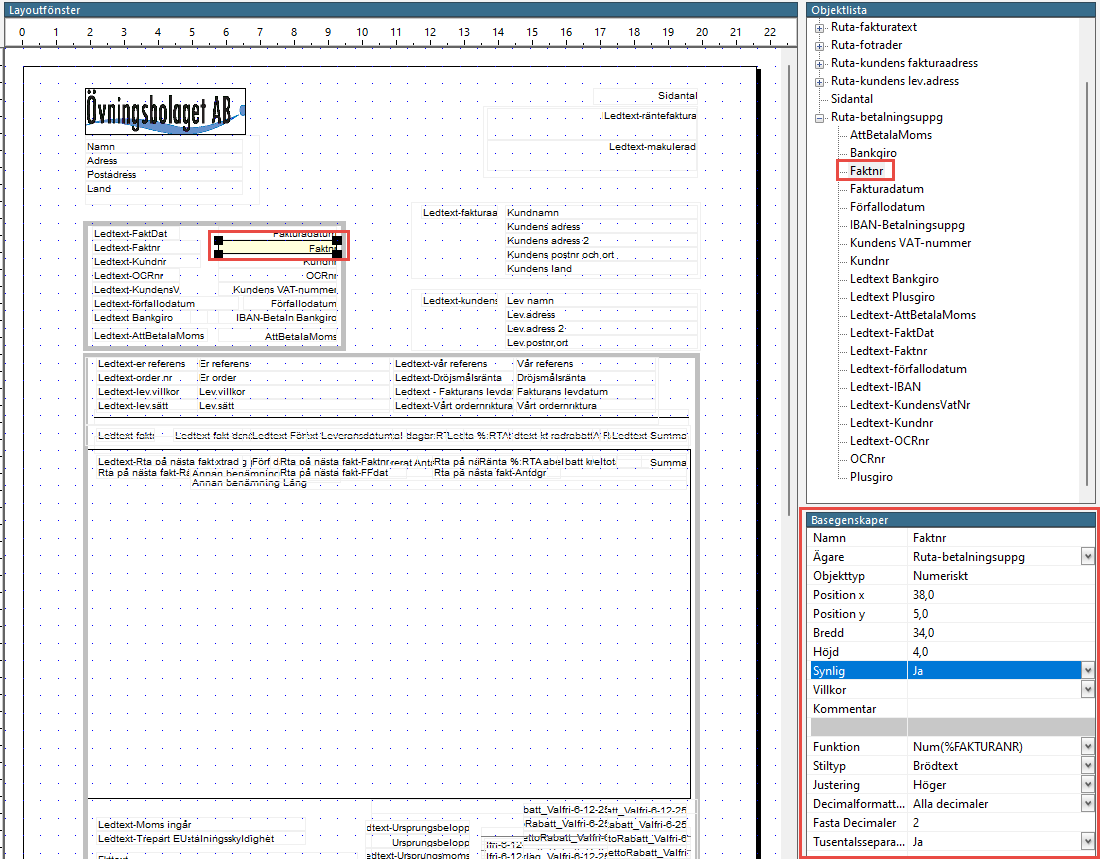The image size is (1100, 859).
Task: Open the Funktion dropdown list
Action: point(1087,747)
